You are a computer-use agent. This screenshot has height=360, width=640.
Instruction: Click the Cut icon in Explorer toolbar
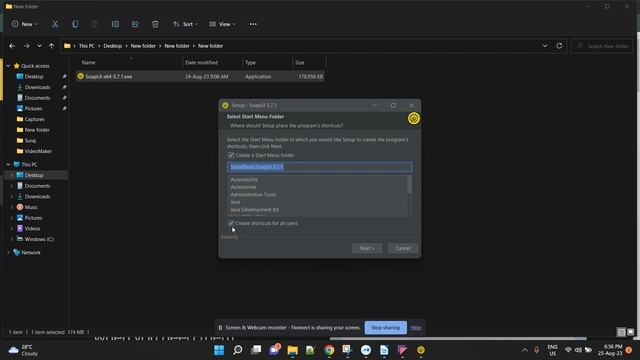click(55, 24)
